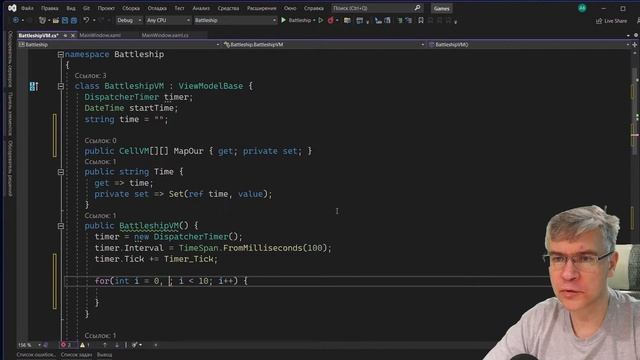The height and width of the screenshot is (360, 640).
Task: Switch to the MainWindow.xaml tab
Action: pos(100,36)
